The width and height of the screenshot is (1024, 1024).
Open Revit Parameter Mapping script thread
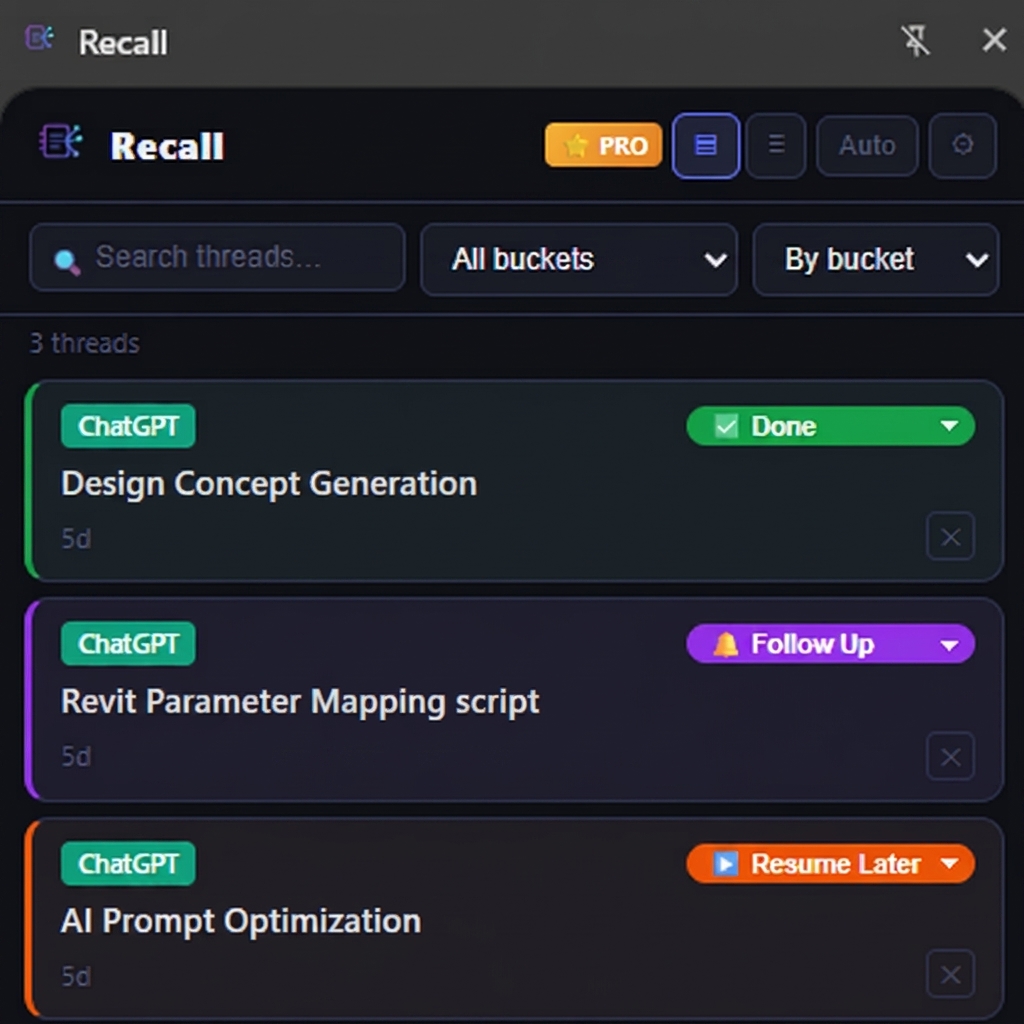tap(300, 702)
